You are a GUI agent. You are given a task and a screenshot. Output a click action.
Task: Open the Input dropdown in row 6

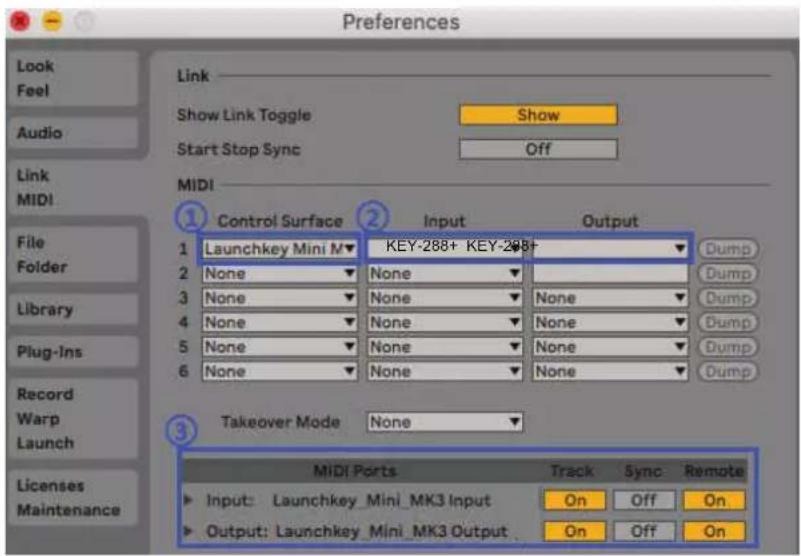(x=444, y=372)
